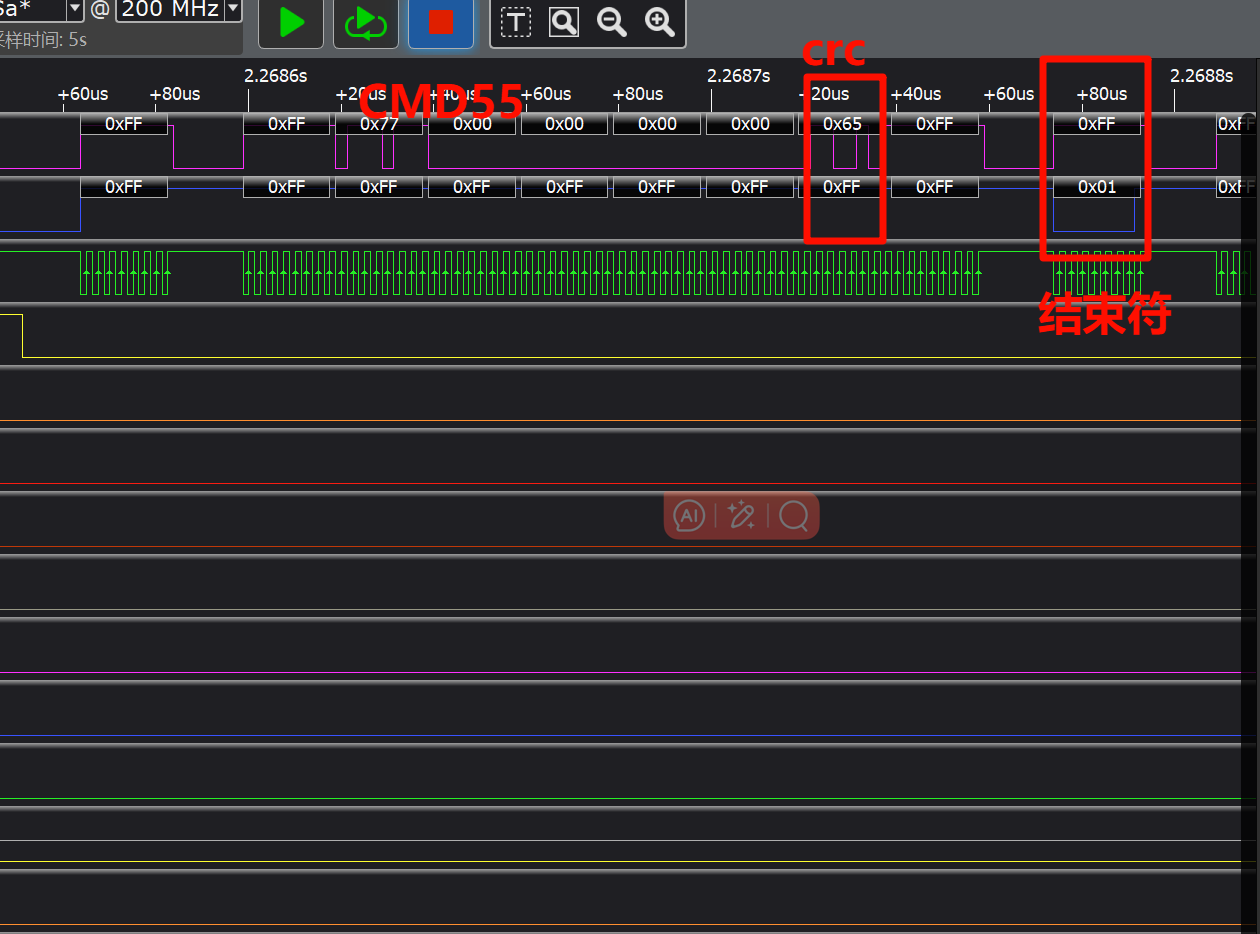
Task: Open the 200 MHz sample rate dropdown arrow
Action: coord(233,10)
